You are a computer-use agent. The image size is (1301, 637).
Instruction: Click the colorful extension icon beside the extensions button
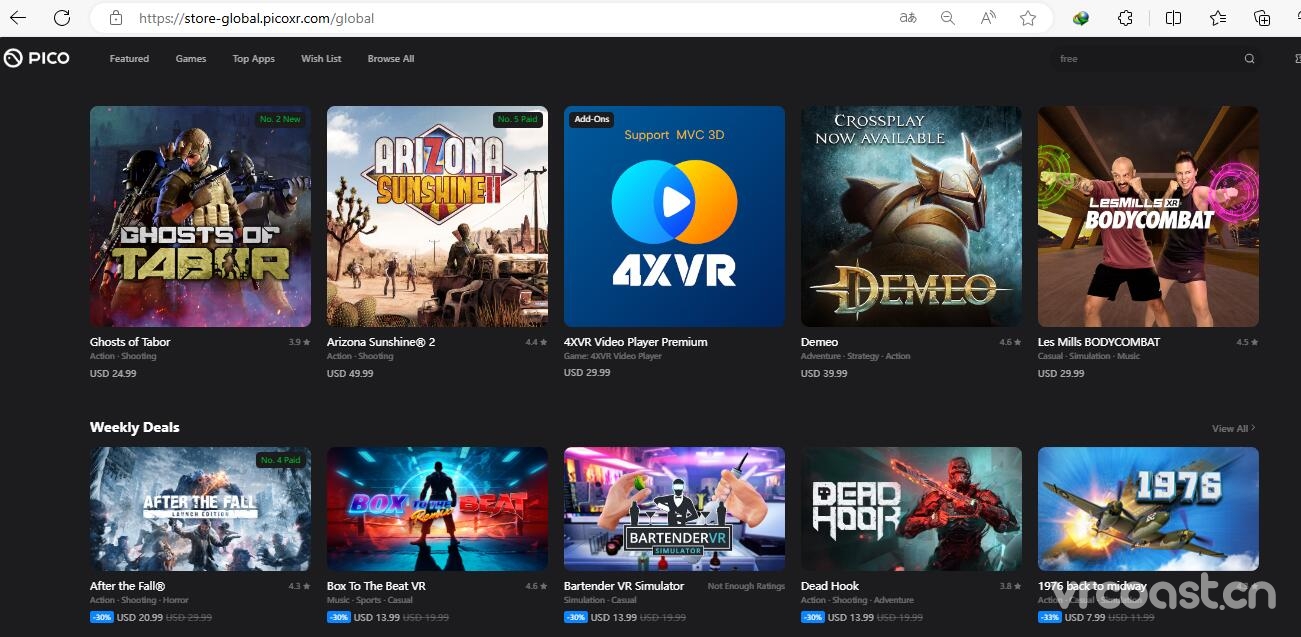coord(1081,18)
